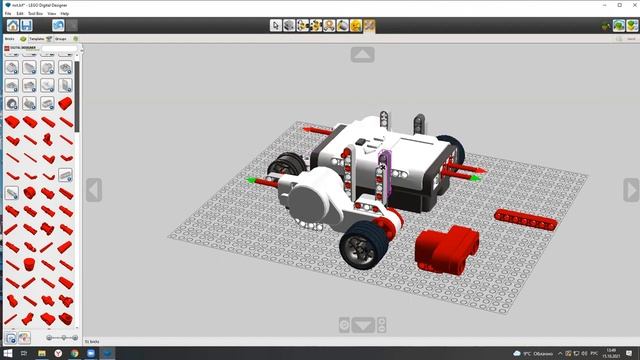Viewport: 640px width, 360px height.
Task: Open Google Chrome from the taskbar
Action: [x=74, y=353]
